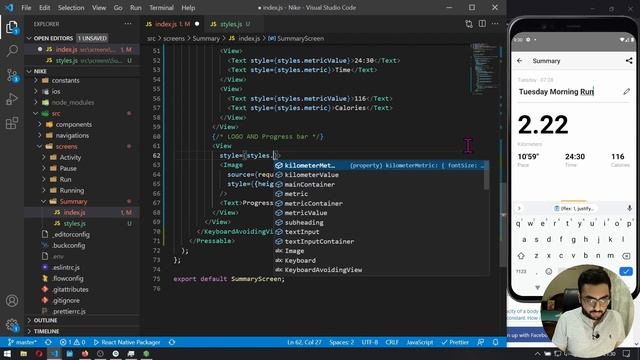Tap the share icon in phone Summary screen
This screenshot has height=360, width=640.
(x=629, y=61)
